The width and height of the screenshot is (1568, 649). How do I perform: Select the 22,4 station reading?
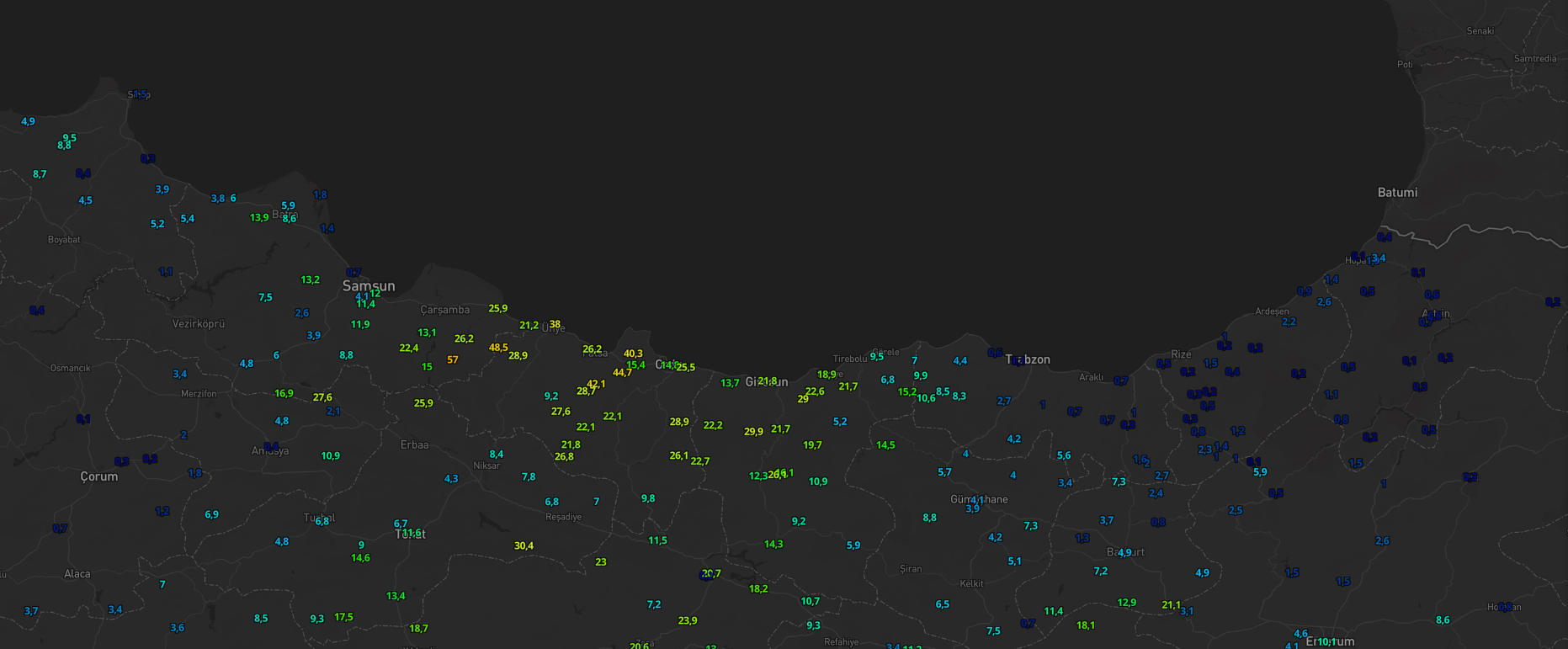[x=408, y=348]
